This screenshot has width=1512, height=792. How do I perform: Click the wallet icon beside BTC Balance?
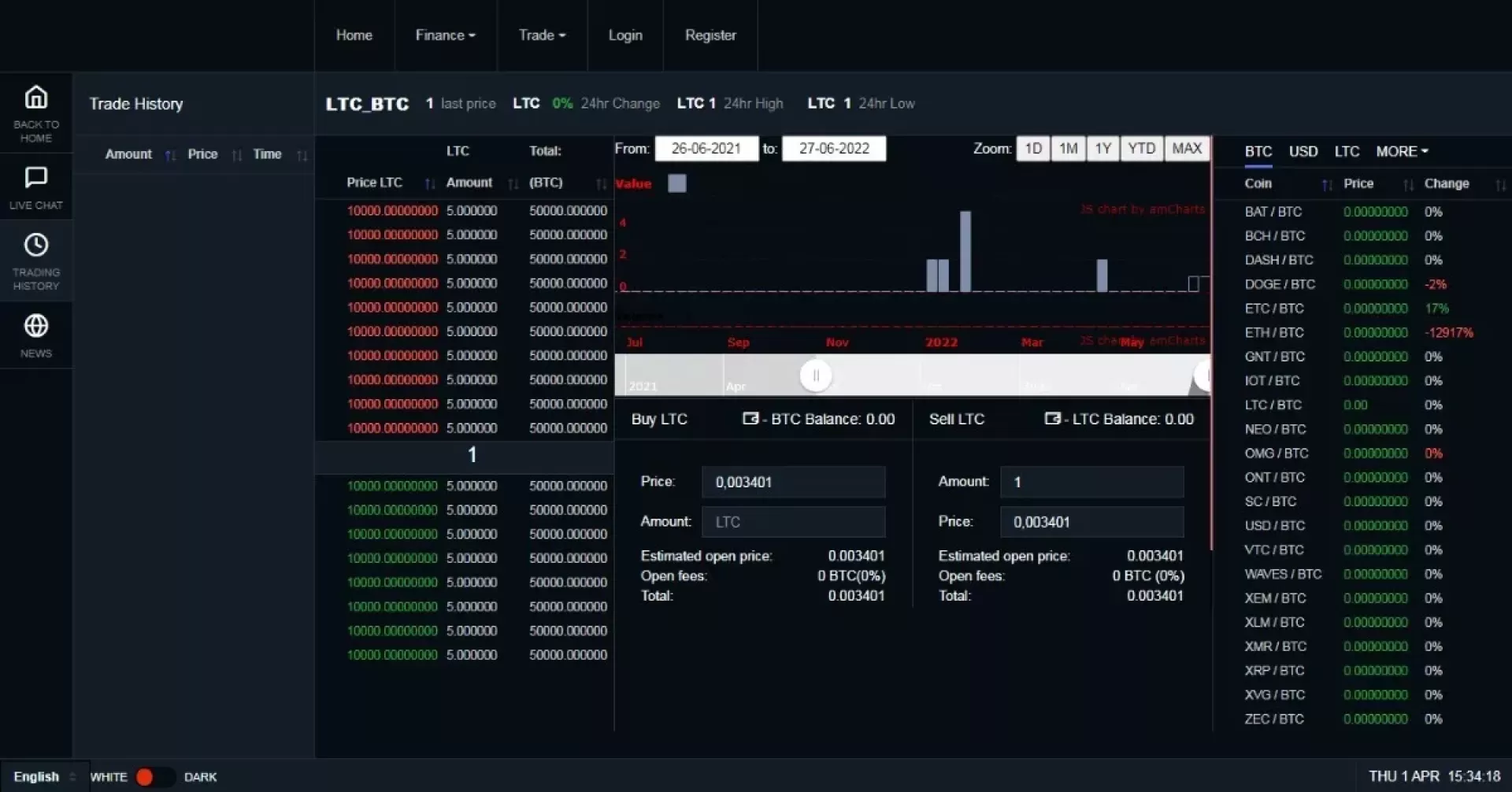[x=750, y=419]
